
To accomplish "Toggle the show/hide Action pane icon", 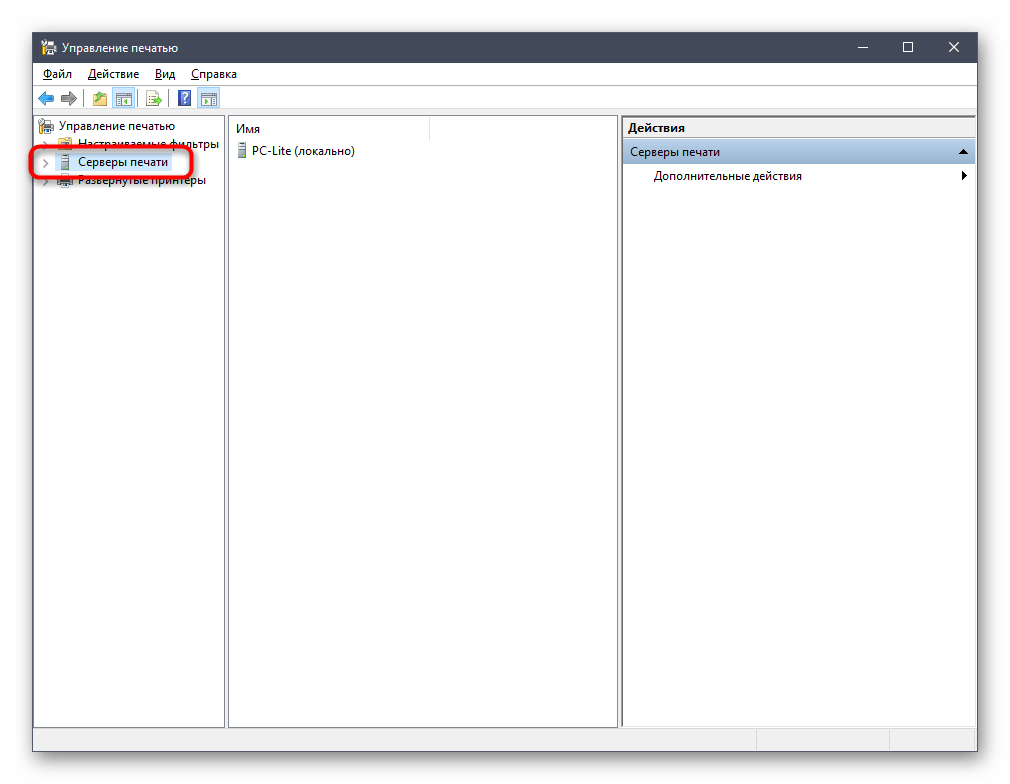I will [208, 98].
